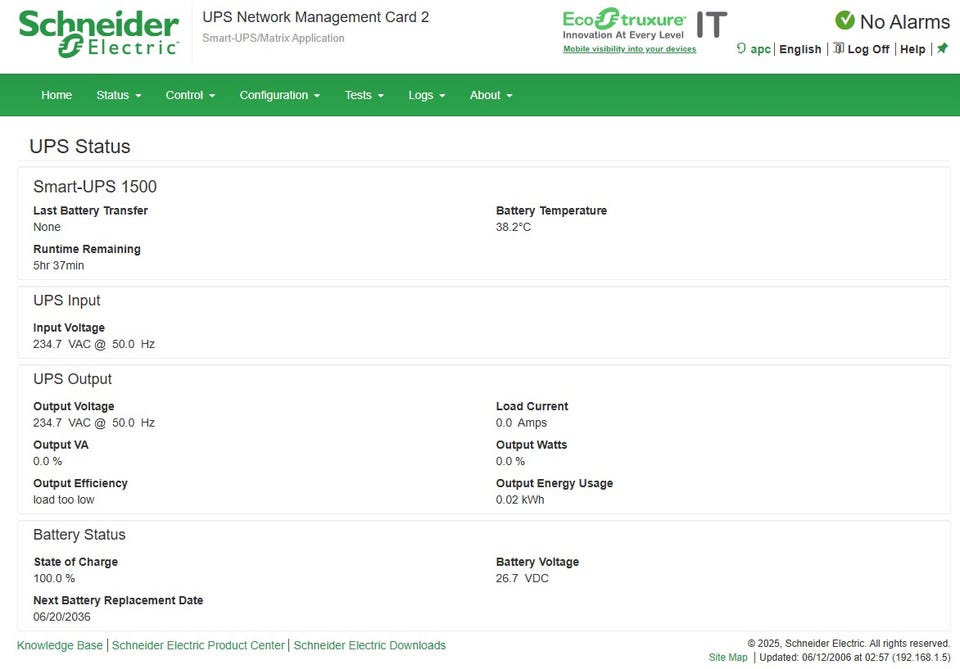
Task: Click the UPS Network Management Card 2 title
Action: [316, 17]
